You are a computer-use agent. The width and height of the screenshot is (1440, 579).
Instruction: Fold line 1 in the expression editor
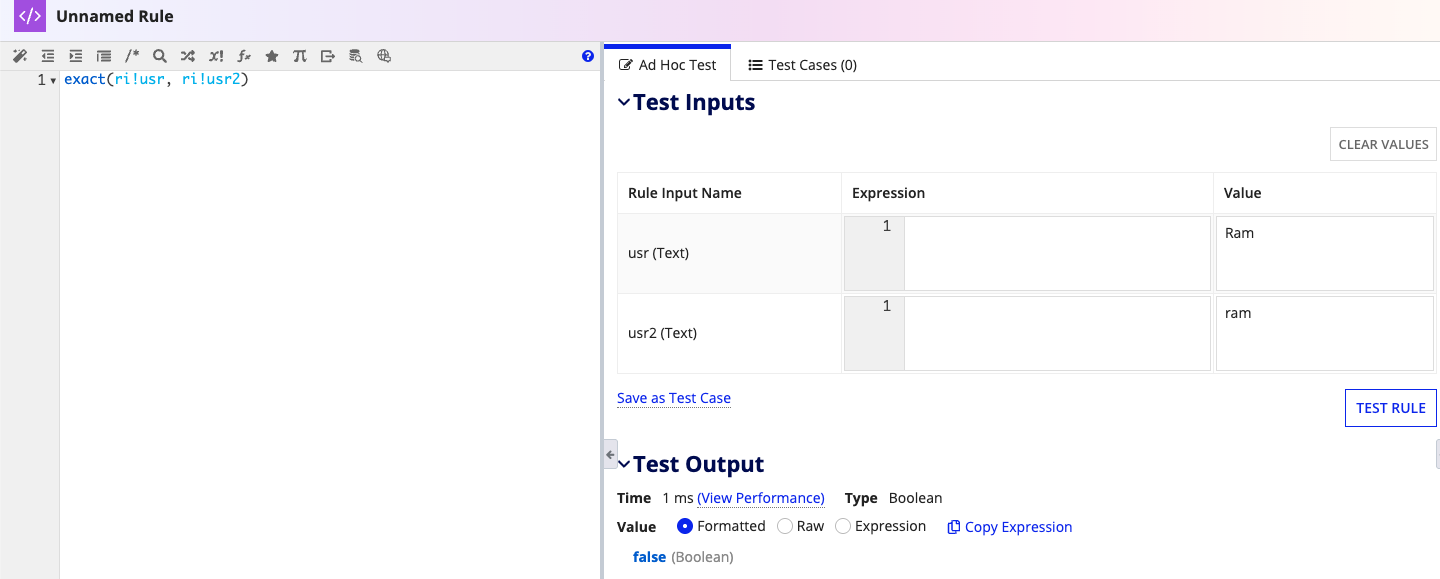[53, 80]
